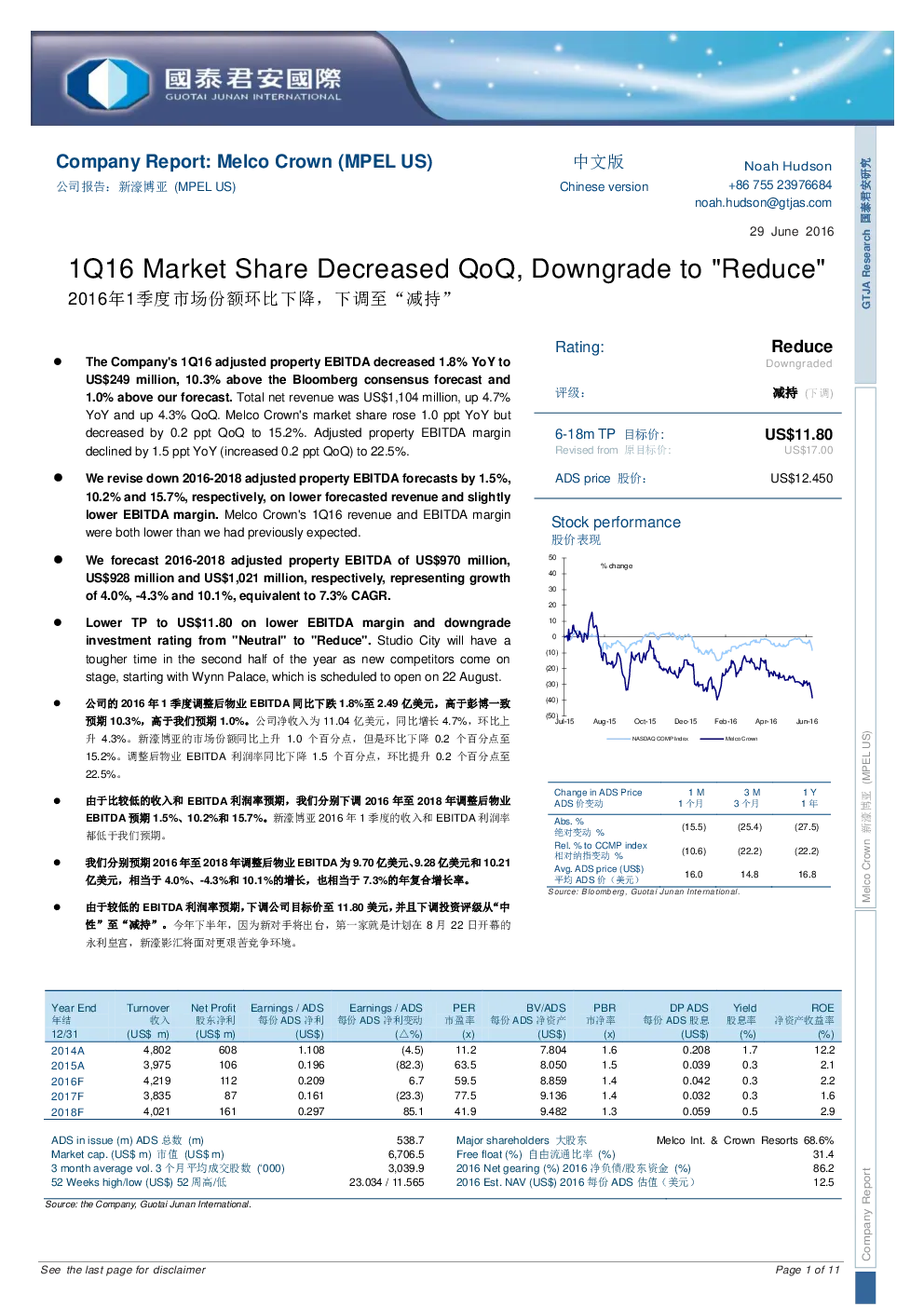Click 52 Weeks high/low value 23.034 / 11.565
924x1307 pixels.
(387, 1182)
